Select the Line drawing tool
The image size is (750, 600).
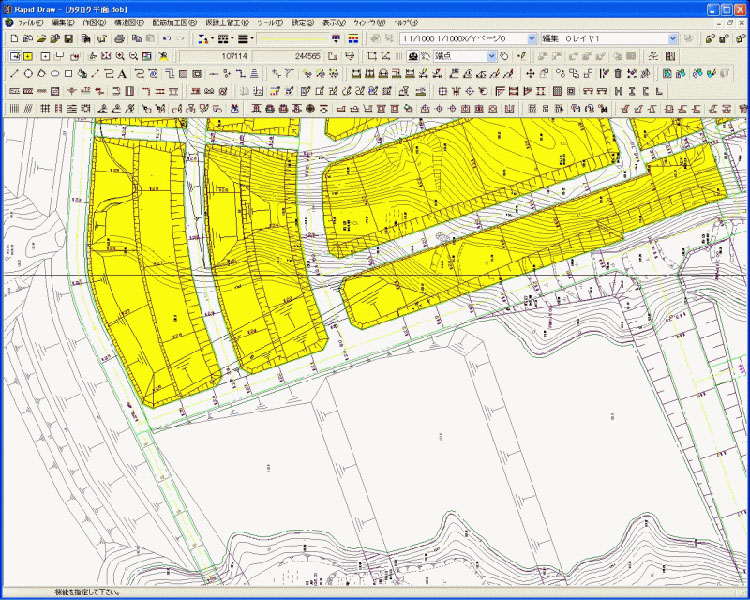13,73
